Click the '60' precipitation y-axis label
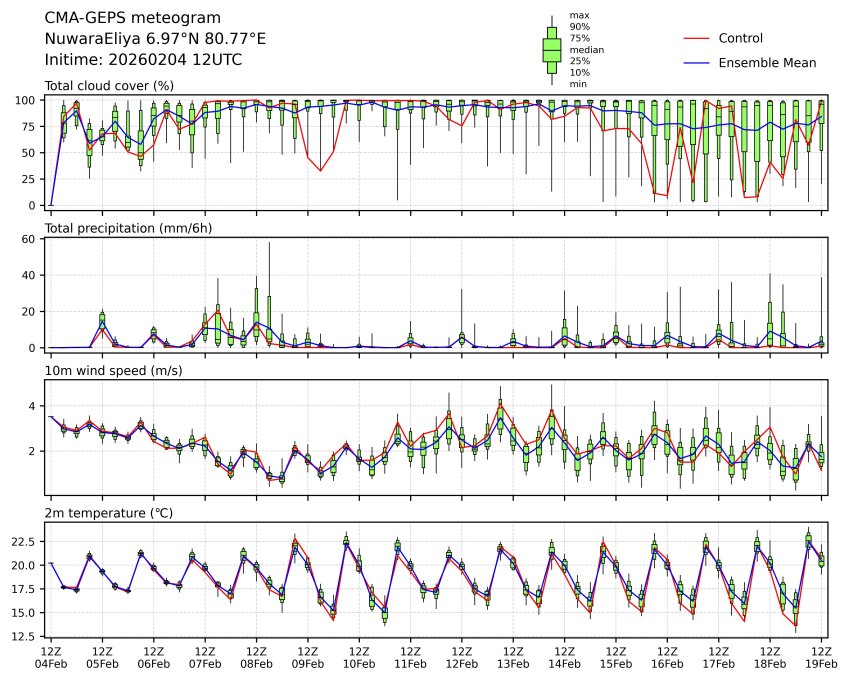The width and height of the screenshot is (849, 681). pyautogui.click(x=31, y=239)
